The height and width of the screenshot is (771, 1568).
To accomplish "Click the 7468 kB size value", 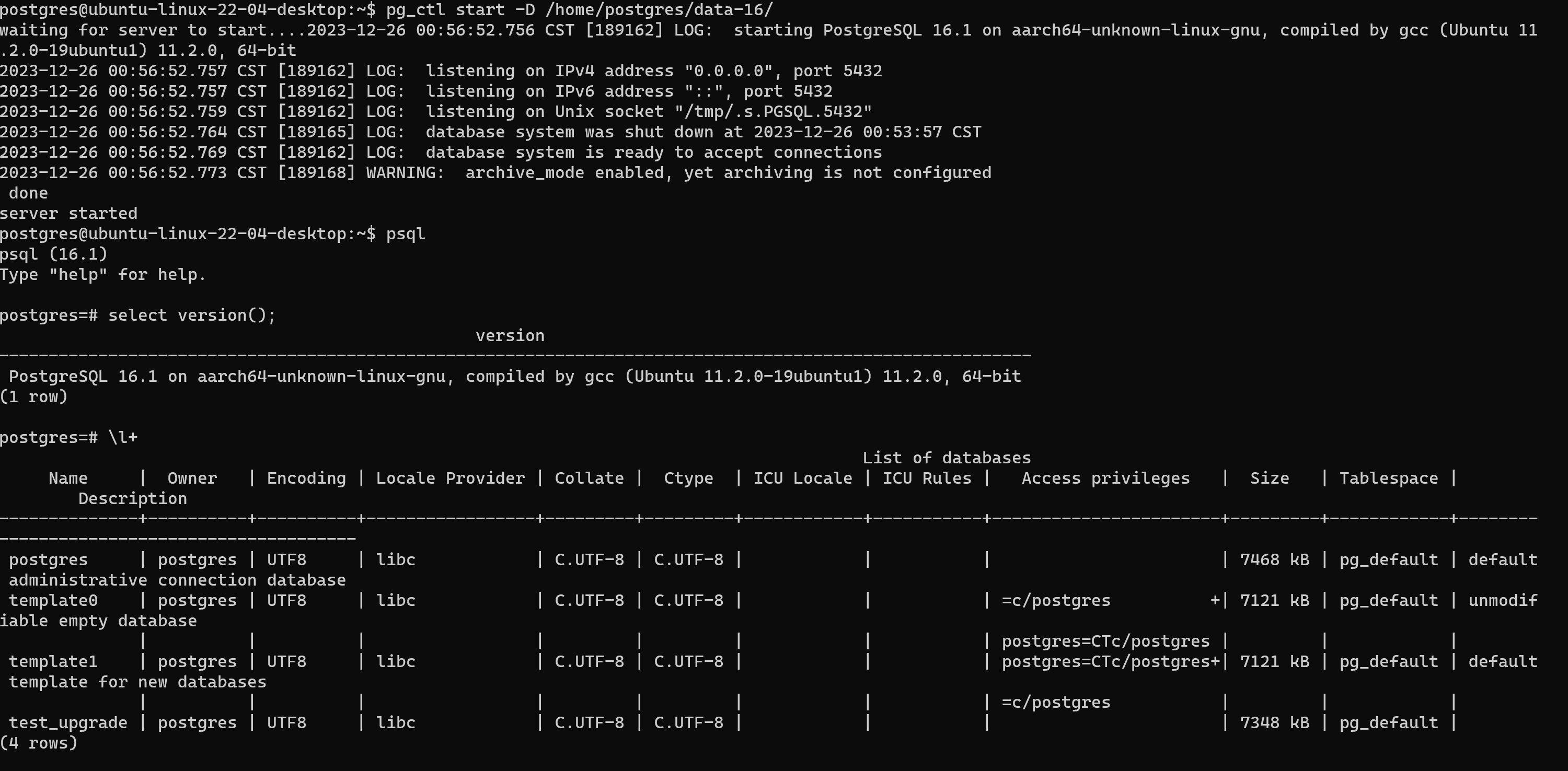I will coord(1274,560).
